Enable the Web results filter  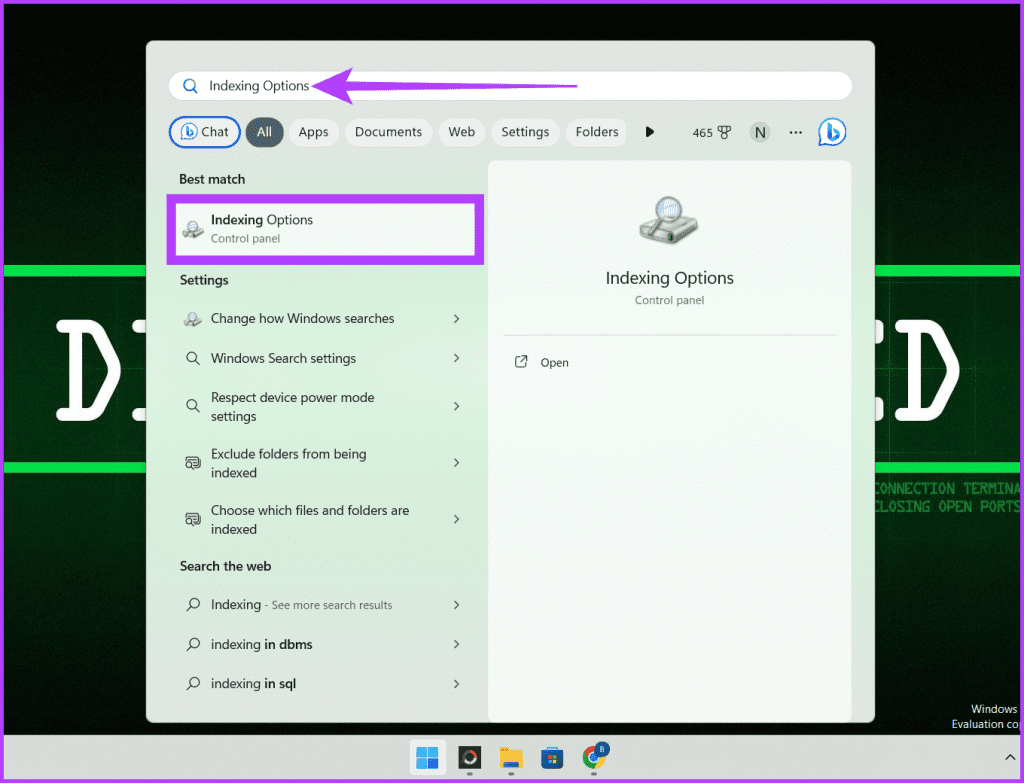click(x=461, y=132)
